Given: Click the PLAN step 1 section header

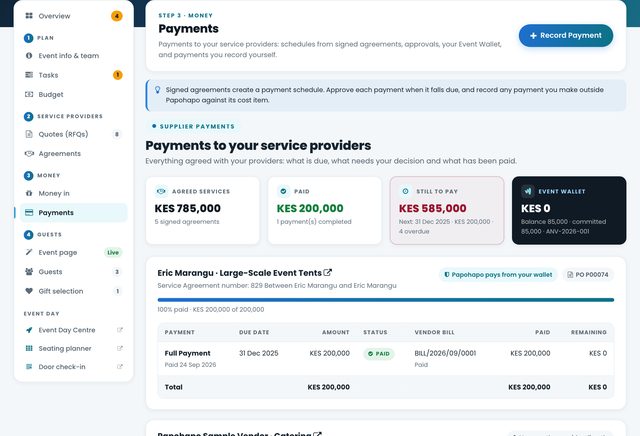Looking at the screenshot, I should pyautogui.click(x=39, y=38).
